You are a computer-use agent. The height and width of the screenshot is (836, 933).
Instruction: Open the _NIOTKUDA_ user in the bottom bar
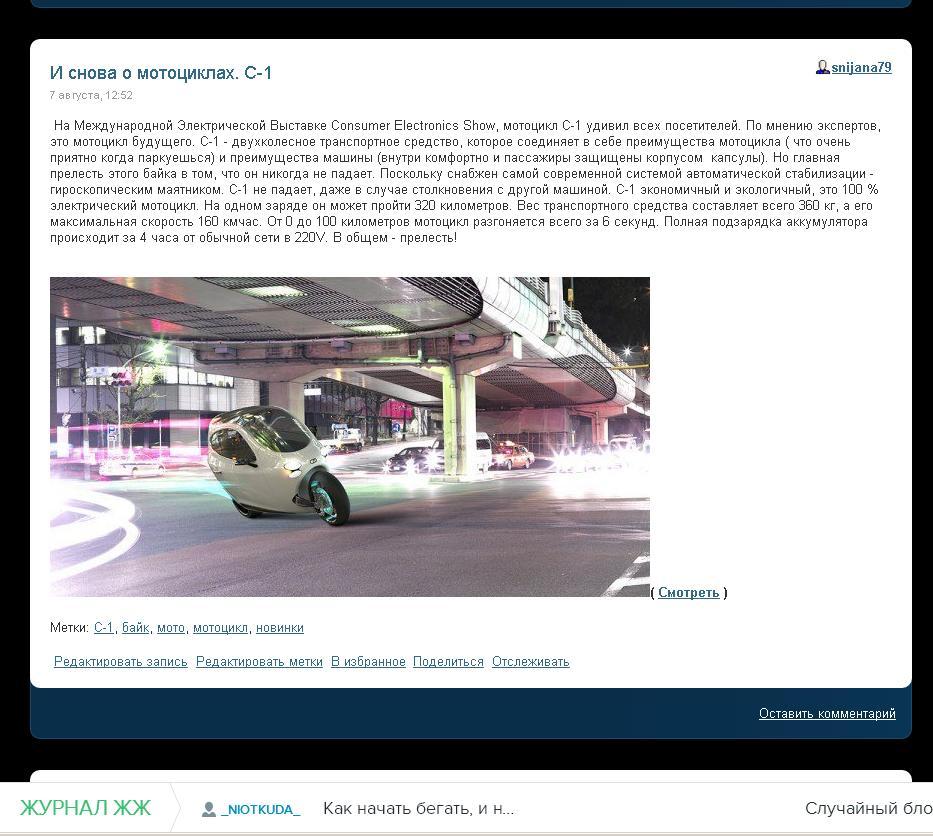[x=261, y=809]
